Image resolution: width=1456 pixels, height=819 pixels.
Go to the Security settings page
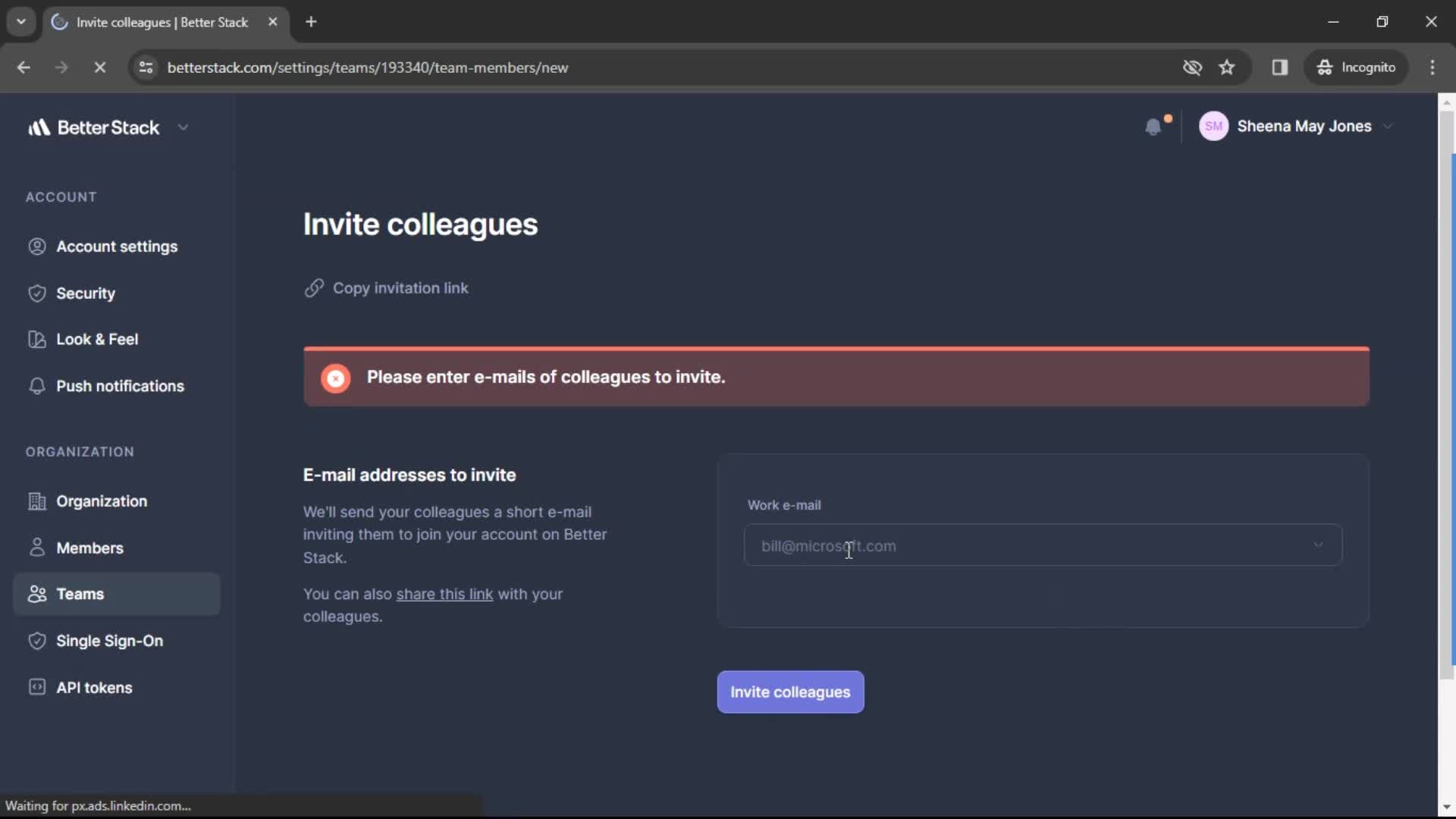pos(117,293)
